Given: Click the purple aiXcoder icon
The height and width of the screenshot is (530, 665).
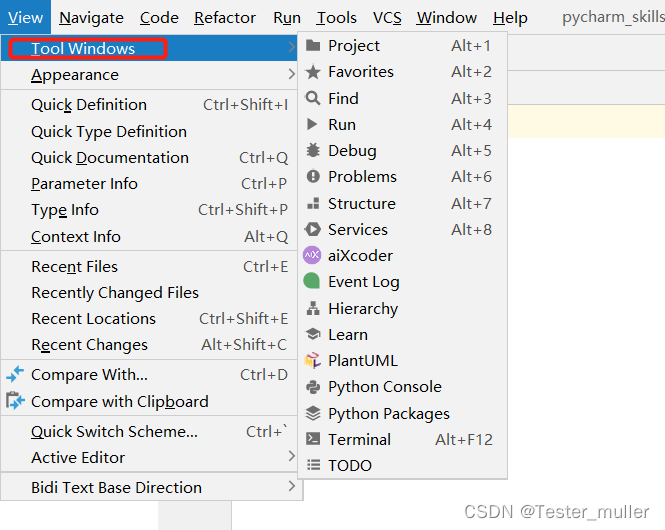Looking at the screenshot, I should click(312, 255).
